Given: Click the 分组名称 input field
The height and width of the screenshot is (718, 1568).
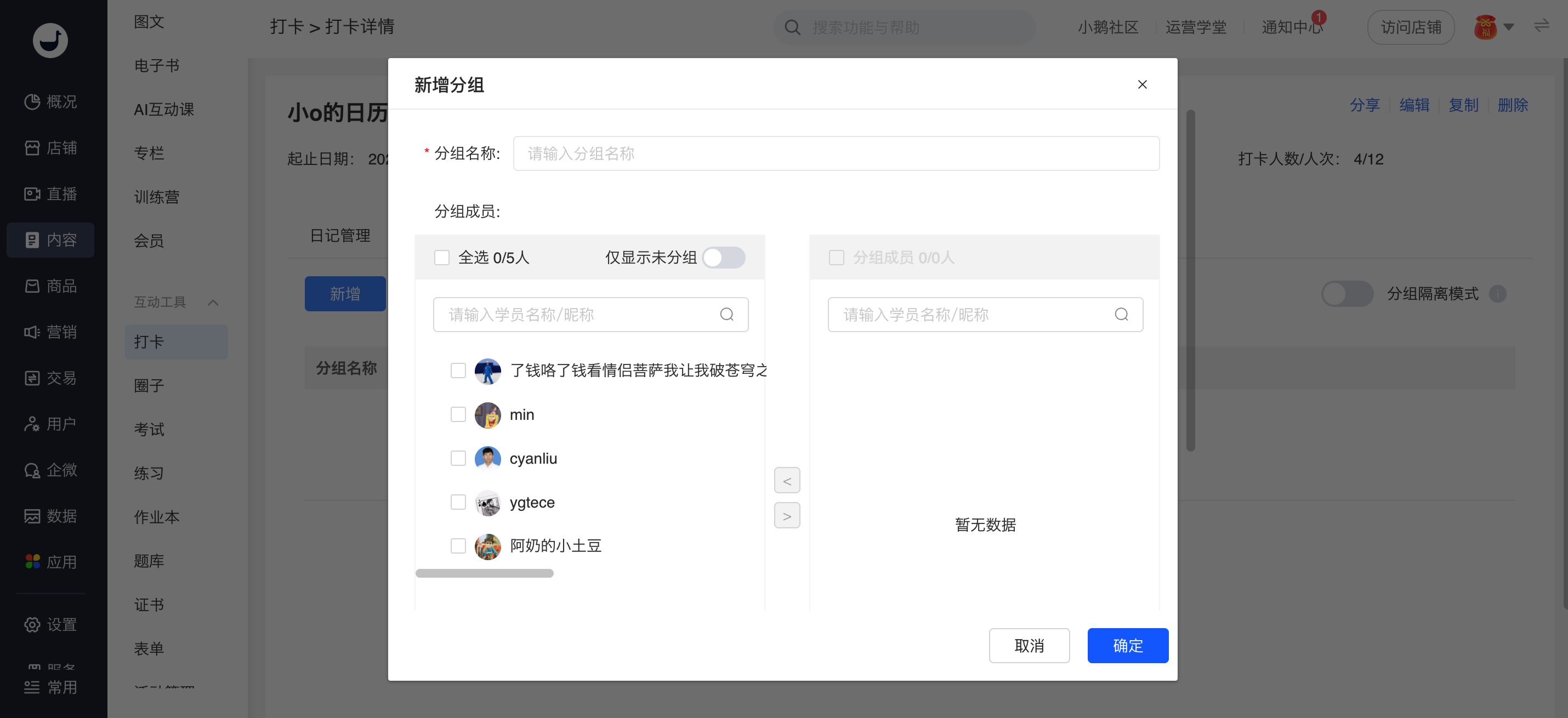Looking at the screenshot, I should 835,154.
